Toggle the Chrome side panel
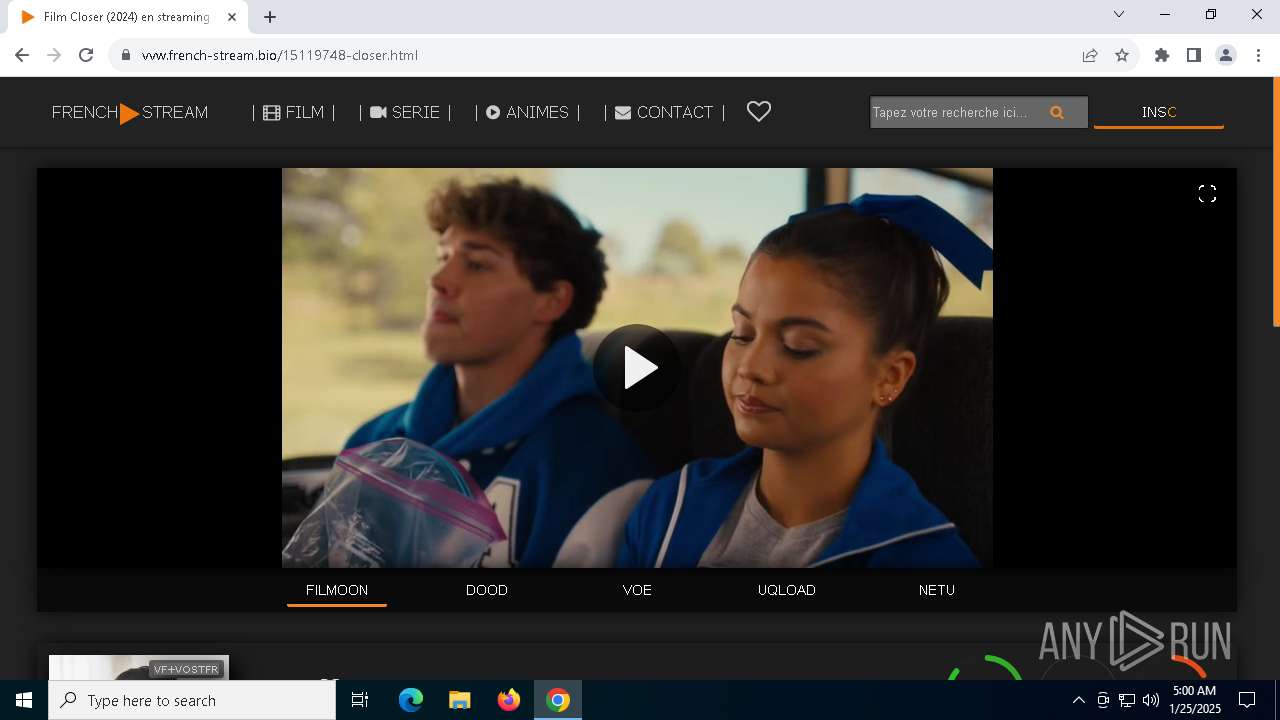This screenshot has width=1280, height=720. [x=1194, y=55]
